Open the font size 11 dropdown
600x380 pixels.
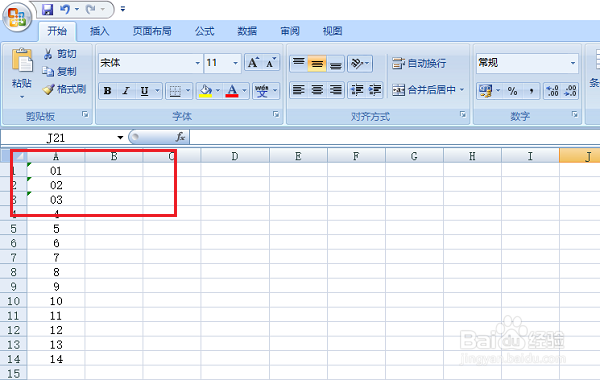pyautogui.click(x=235, y=63)
